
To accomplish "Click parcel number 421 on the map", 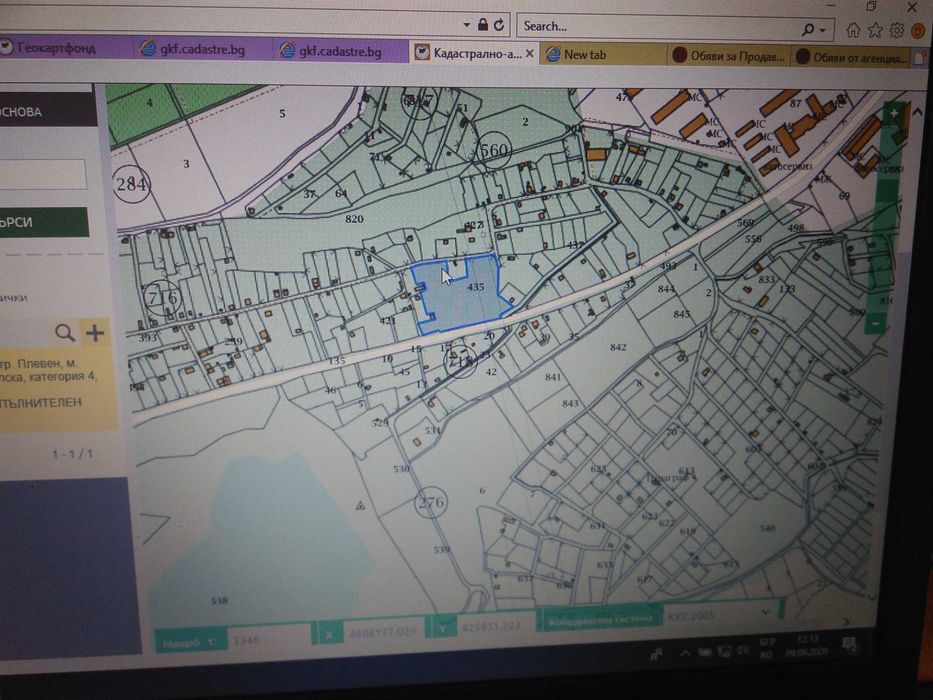I will (387, 320).
